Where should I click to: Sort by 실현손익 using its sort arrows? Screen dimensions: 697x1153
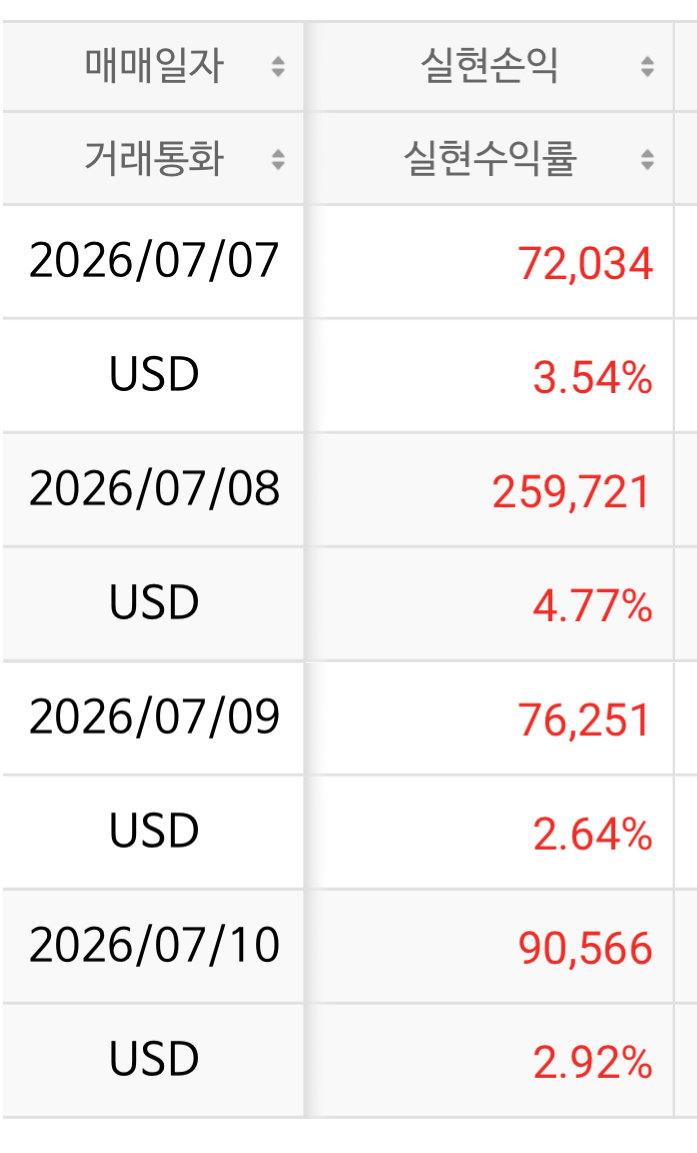point(647,66)
